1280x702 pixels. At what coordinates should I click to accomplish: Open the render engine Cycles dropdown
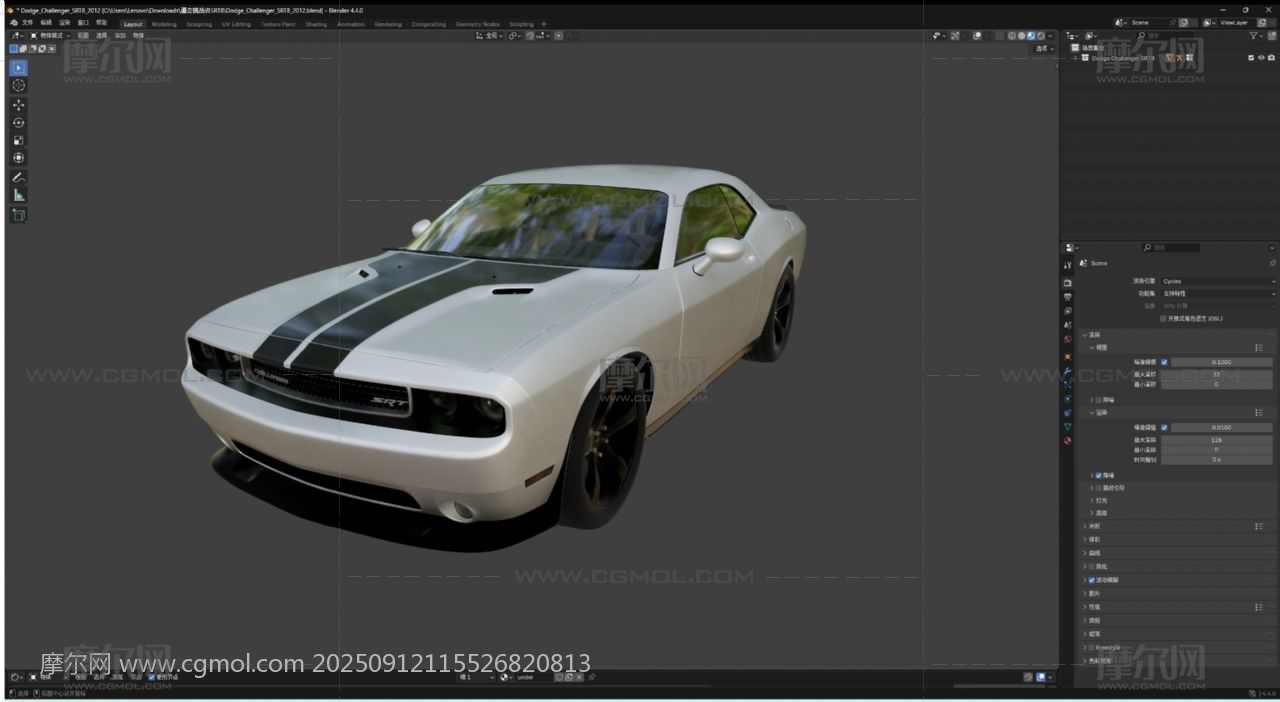[x=1218, y=281]
